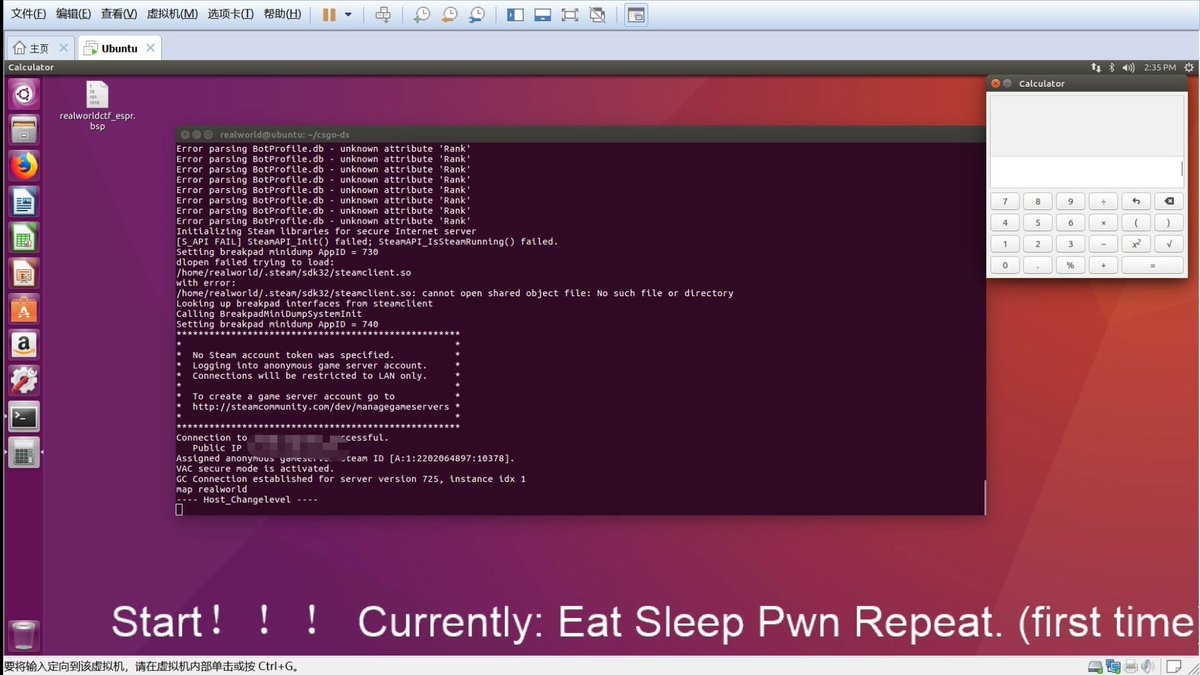The width and height of the screenshot is (1200, 675).
Task: Open the 虚拟机(M) menu
Action: [172, 14]
